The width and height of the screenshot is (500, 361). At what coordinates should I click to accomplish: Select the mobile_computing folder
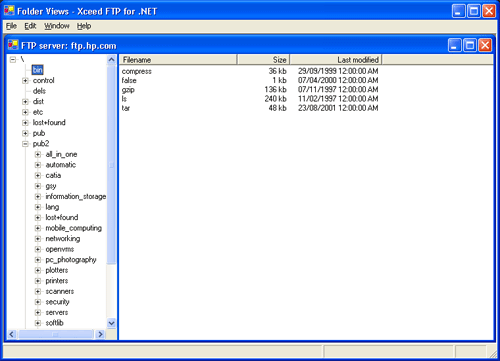73,228
